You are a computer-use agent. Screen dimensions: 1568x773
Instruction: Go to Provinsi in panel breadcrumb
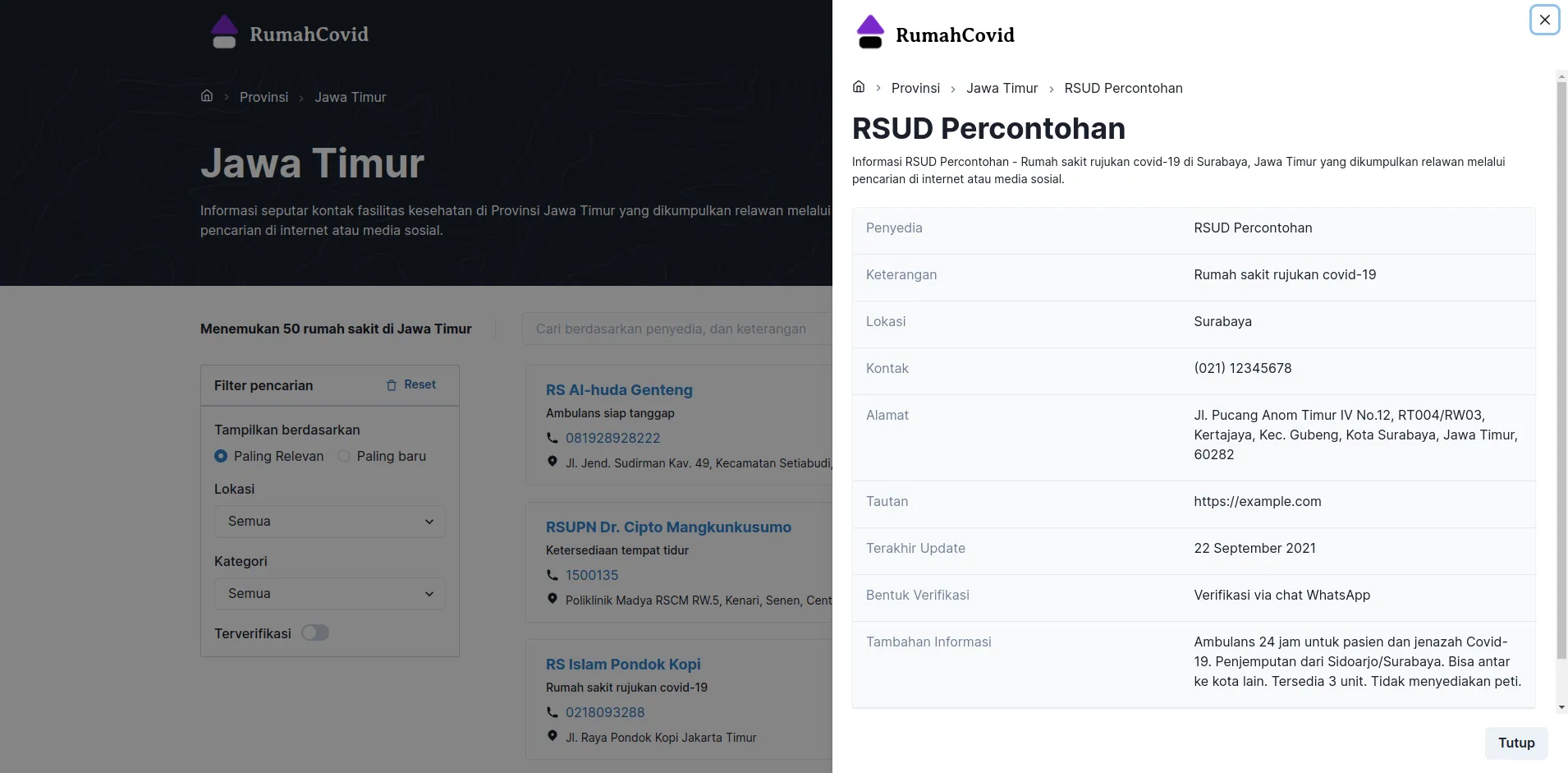click(915, 88)
